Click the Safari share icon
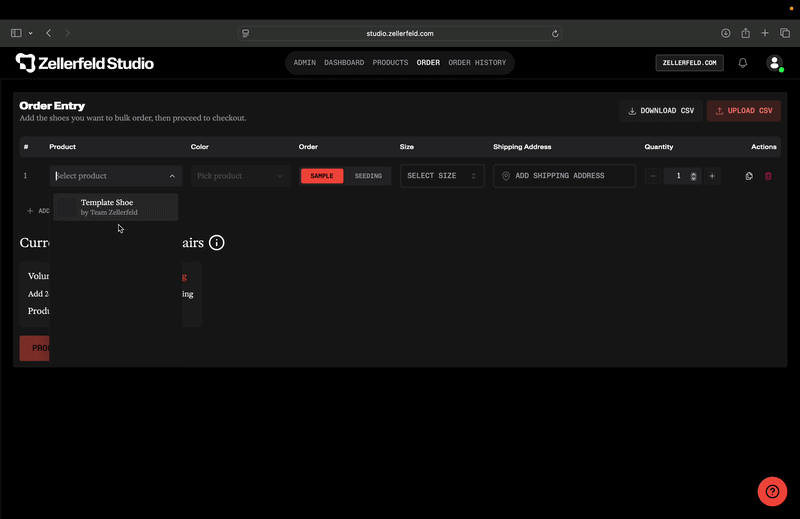The width and height of the screenshot is (800, 519). click(x=745, y=33)
